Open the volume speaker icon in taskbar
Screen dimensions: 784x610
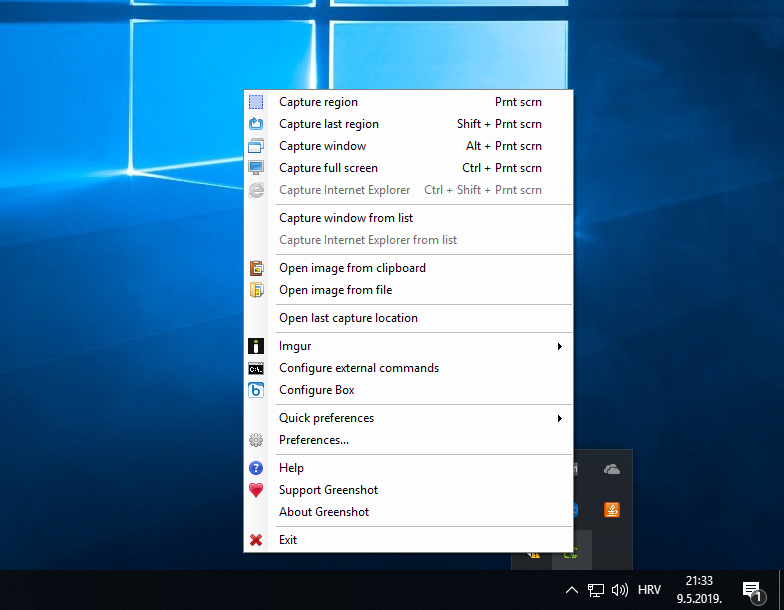(620, 590)
